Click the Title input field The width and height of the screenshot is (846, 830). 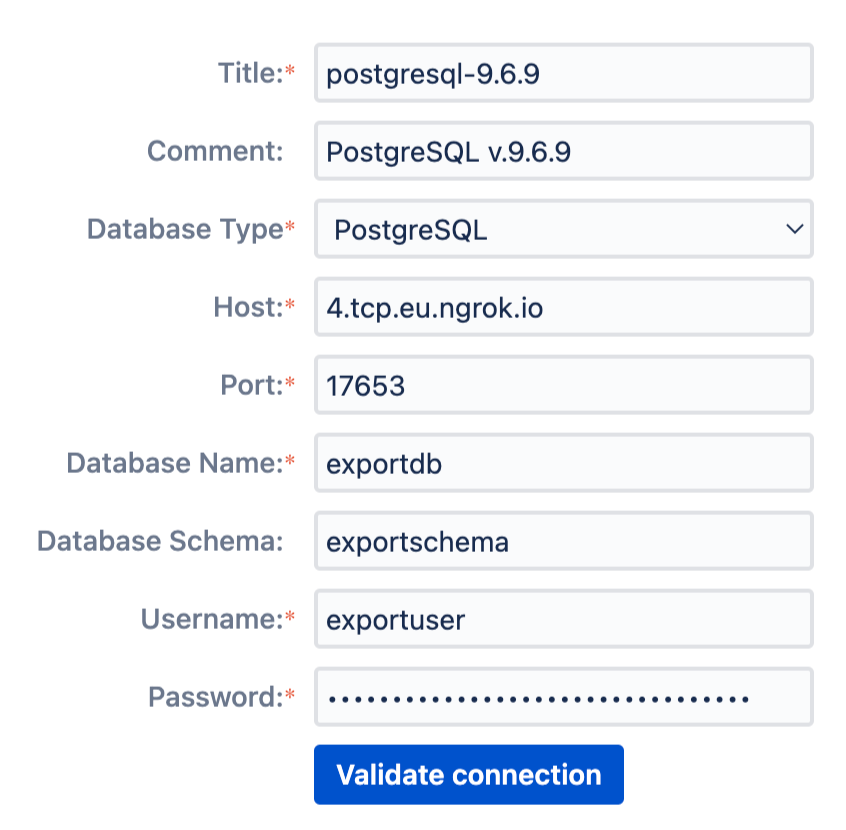563,73
